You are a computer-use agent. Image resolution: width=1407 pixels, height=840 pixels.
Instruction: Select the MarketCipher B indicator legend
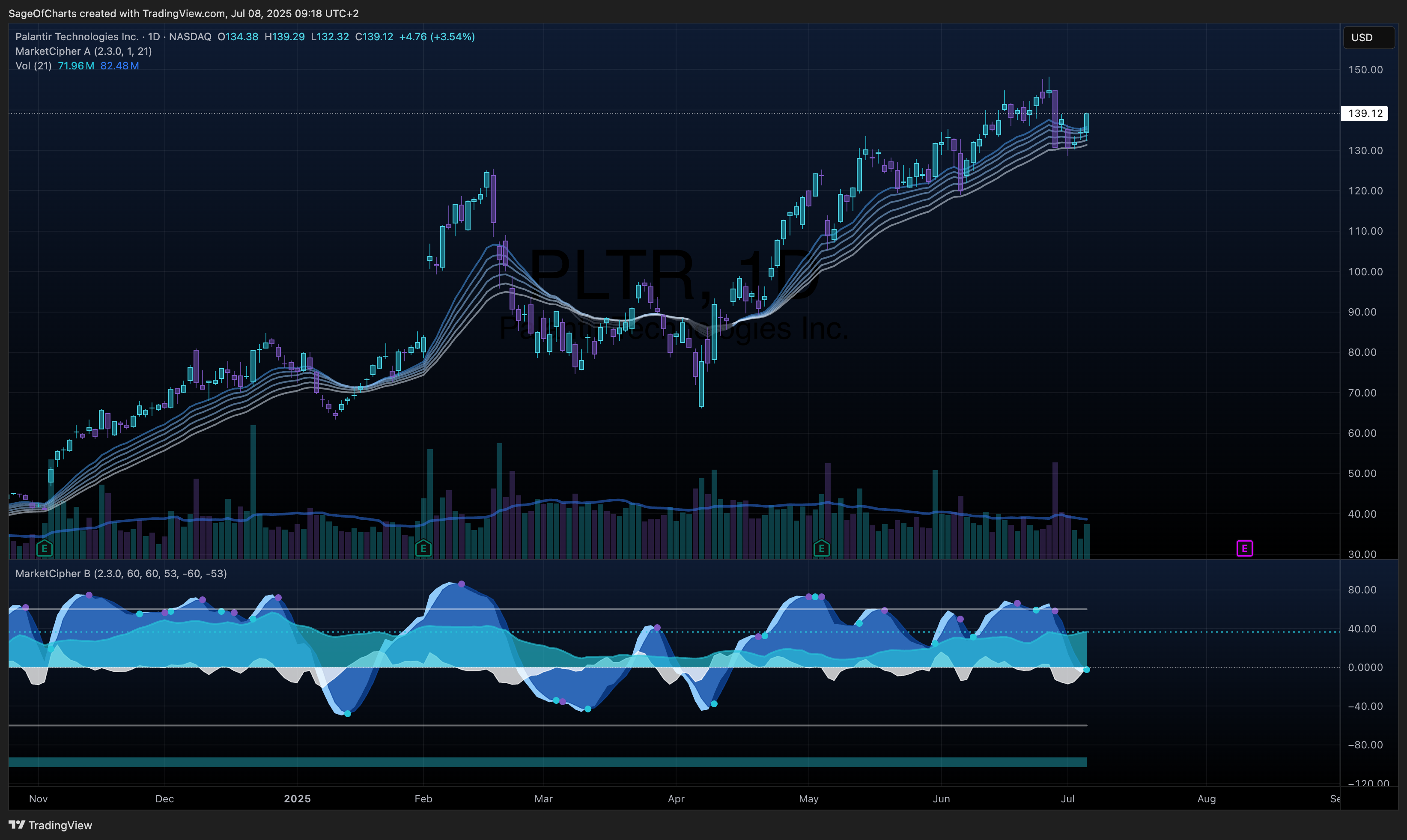(x=121, y=573)
